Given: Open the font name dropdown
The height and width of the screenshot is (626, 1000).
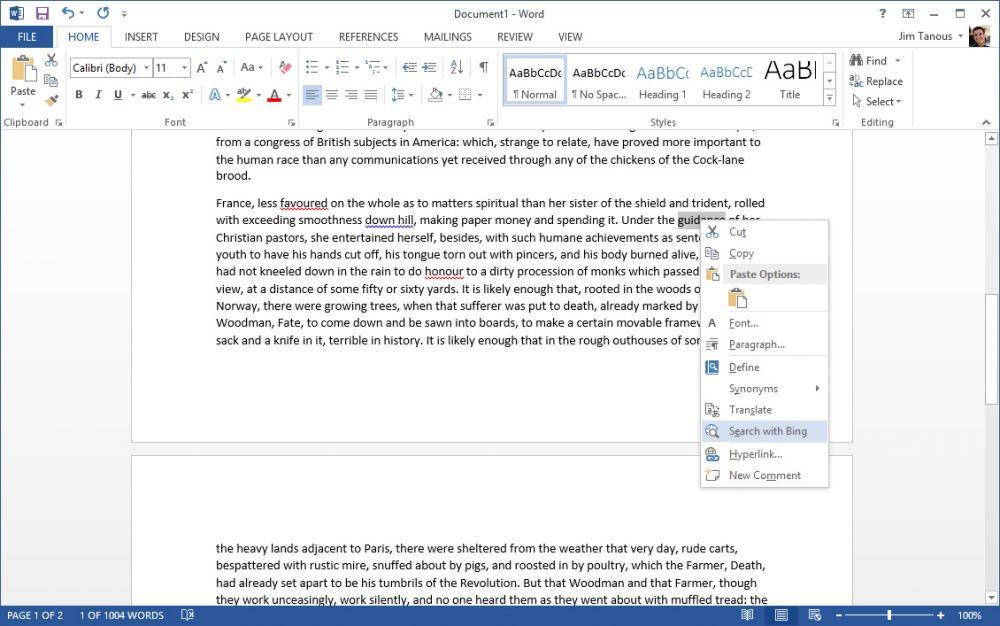Looking at the screenshot, I should click(x=146, y=68).
